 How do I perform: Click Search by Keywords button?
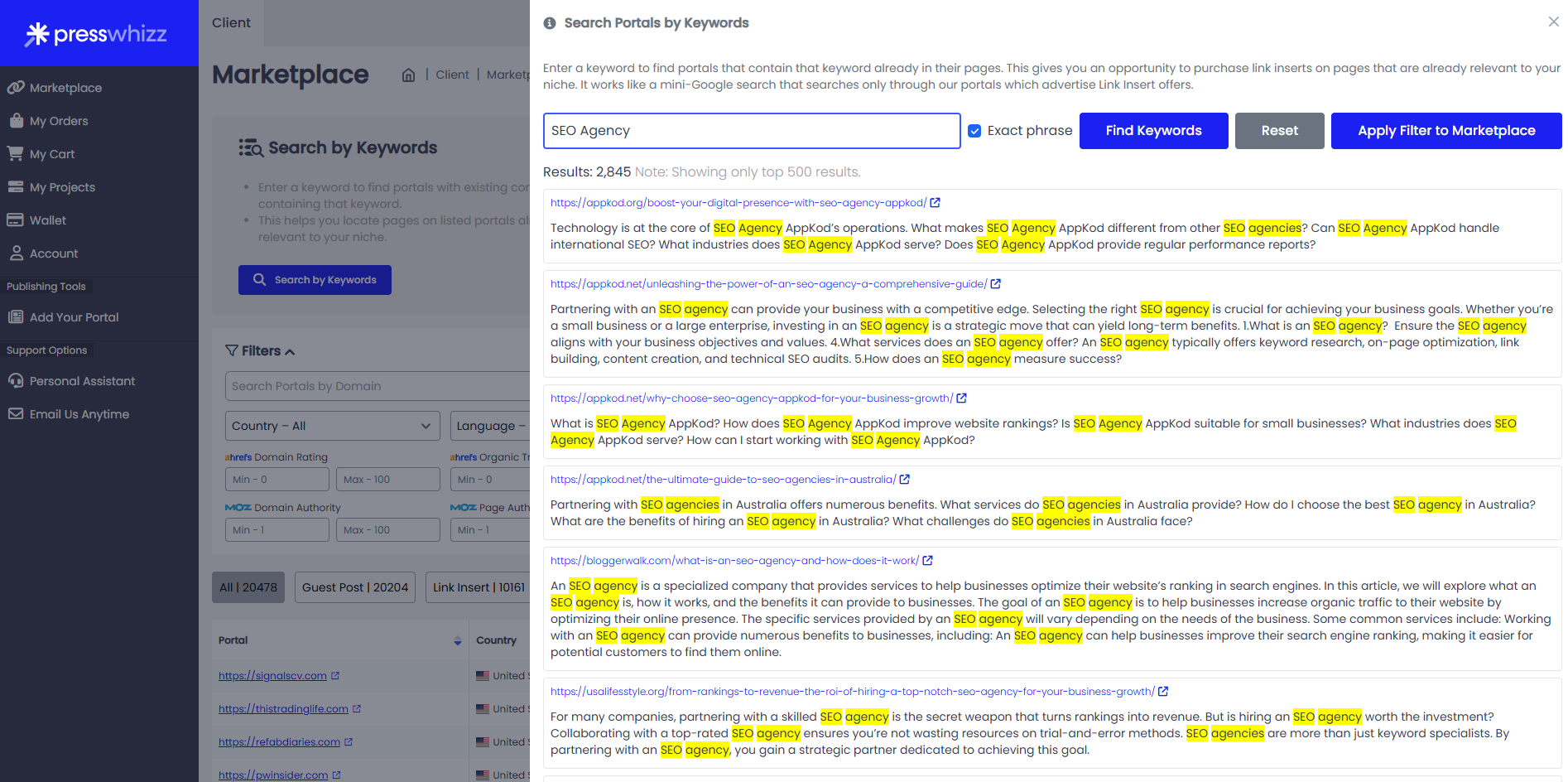tap(315, 280)
